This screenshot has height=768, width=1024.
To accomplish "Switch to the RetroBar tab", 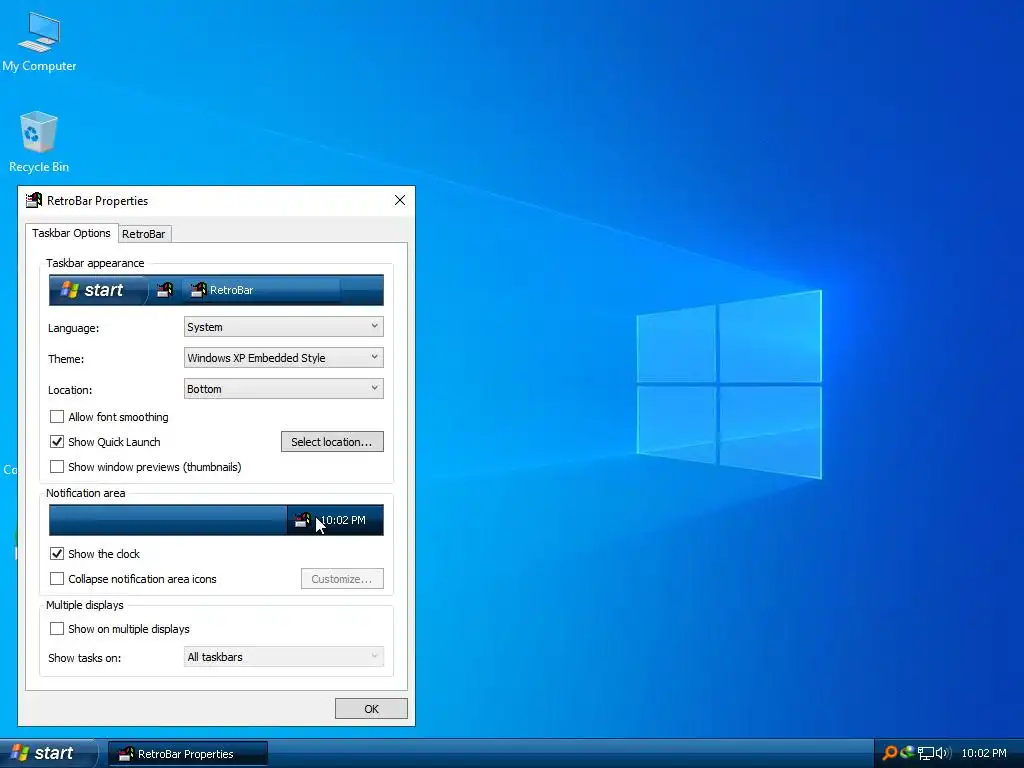I will [x=144, y=234].
